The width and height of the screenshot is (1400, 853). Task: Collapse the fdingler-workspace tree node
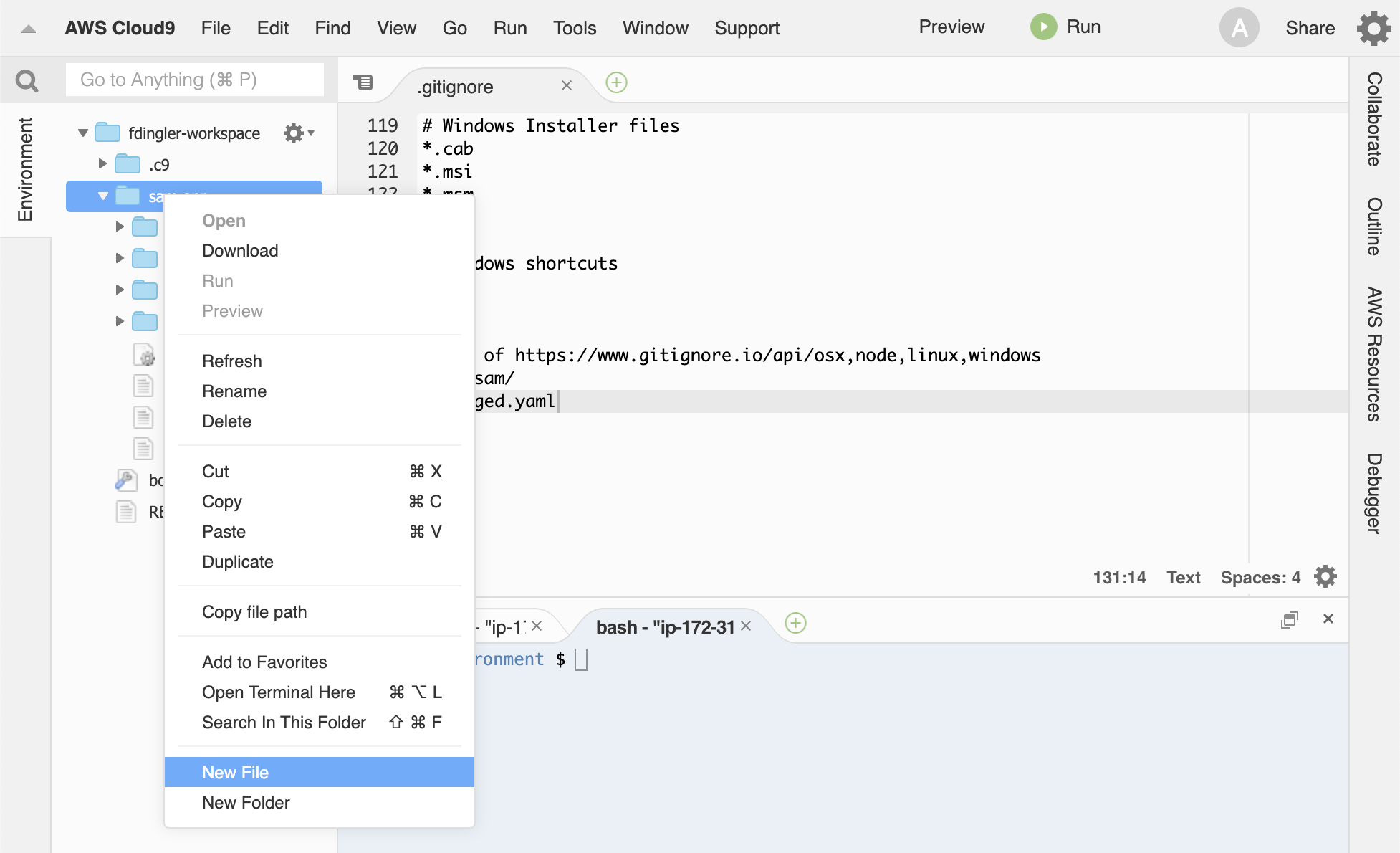point(83,133)
